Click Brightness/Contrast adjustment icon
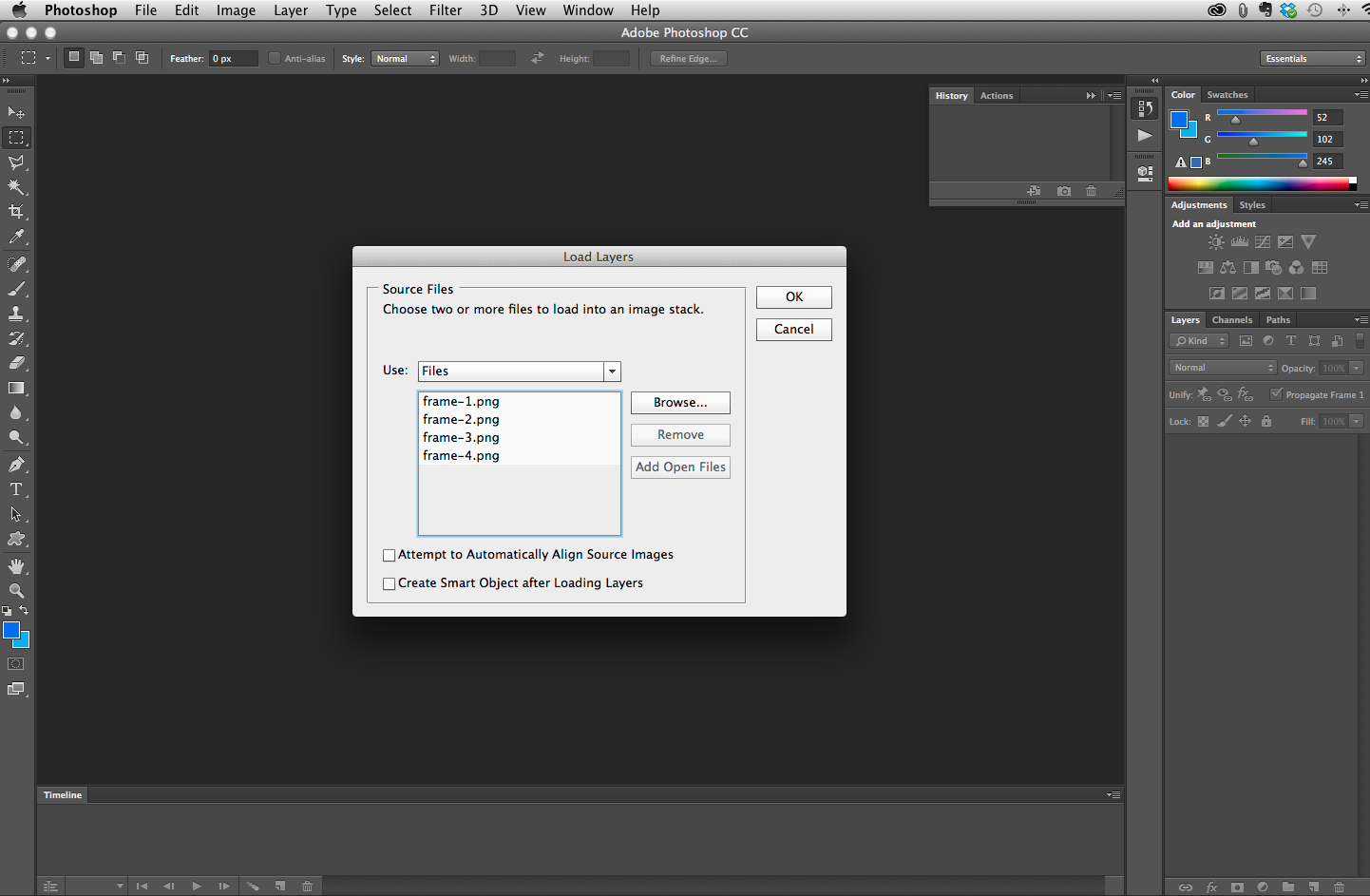The image size is (1370, 896). coord(1216,242)
